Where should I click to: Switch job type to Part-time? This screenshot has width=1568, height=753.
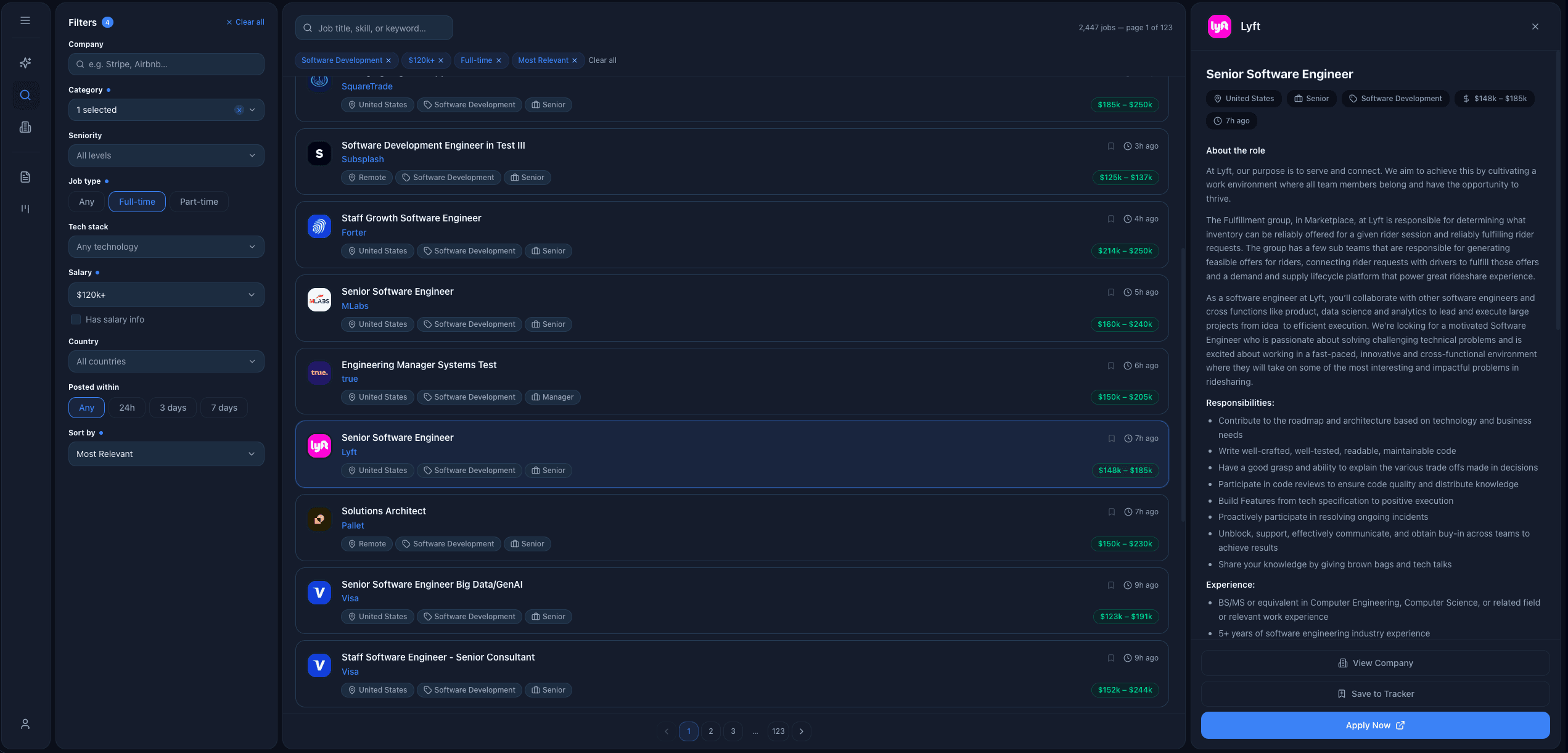click(x=199, y=202)
